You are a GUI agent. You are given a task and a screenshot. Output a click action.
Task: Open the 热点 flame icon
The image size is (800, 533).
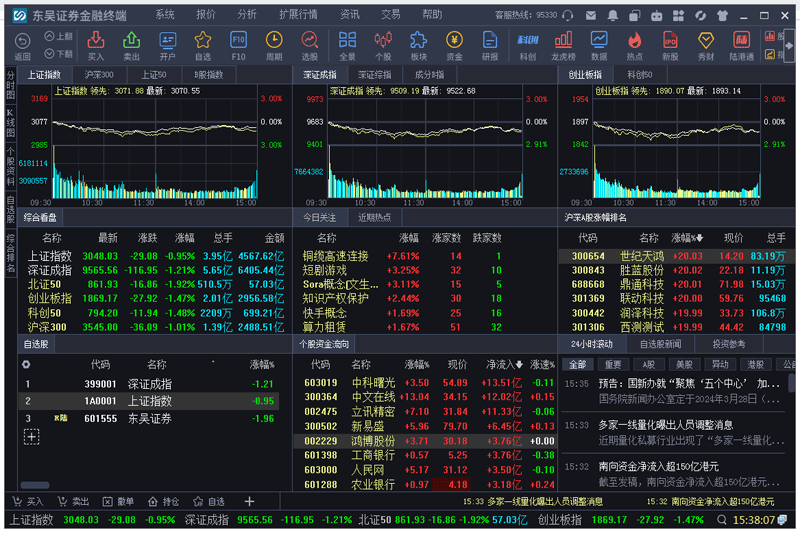click(x=634, y=44)
